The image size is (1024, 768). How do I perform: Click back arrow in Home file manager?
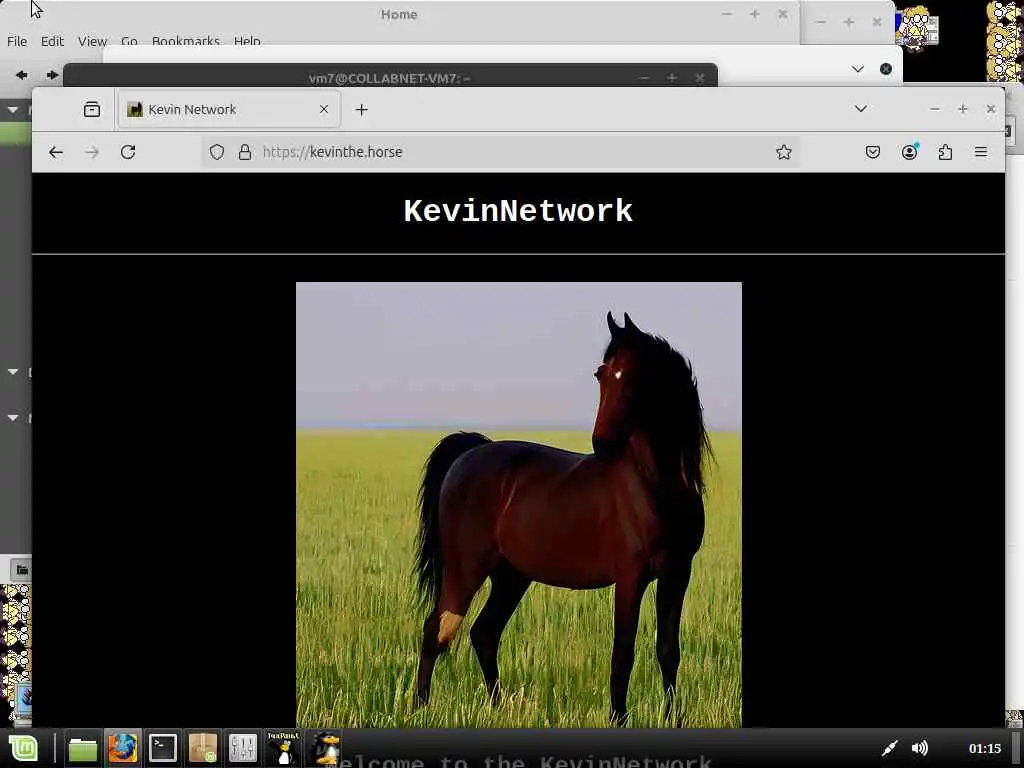click(x=22, y=75)
